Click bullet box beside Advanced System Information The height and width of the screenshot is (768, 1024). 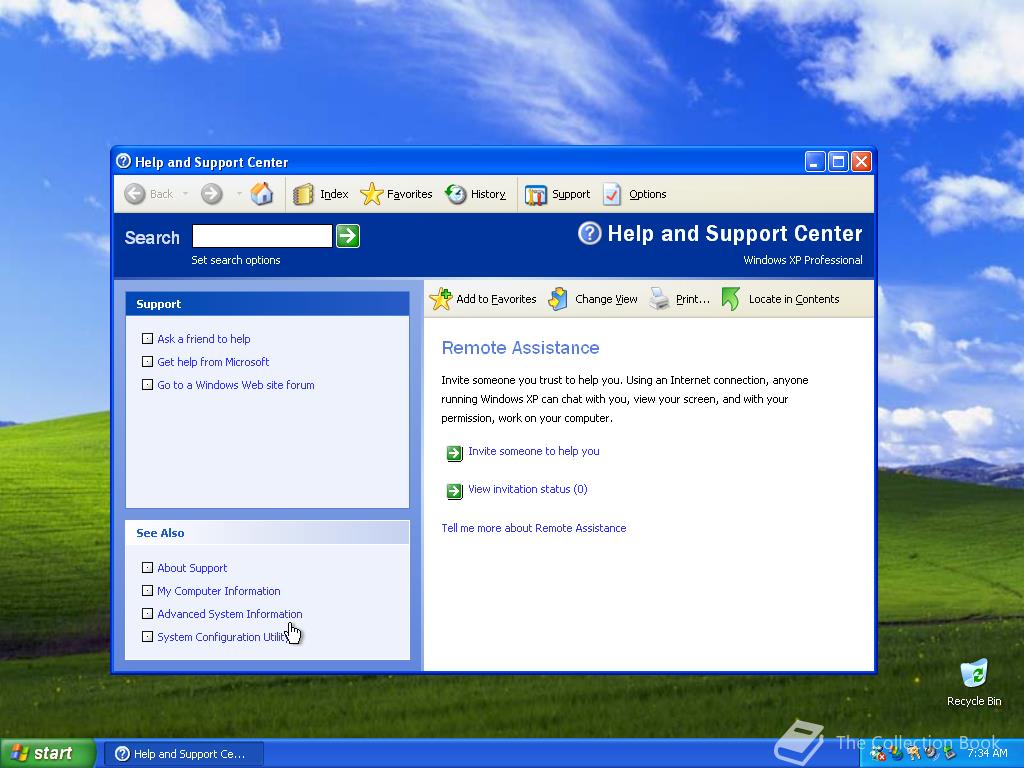pos(148,613)
